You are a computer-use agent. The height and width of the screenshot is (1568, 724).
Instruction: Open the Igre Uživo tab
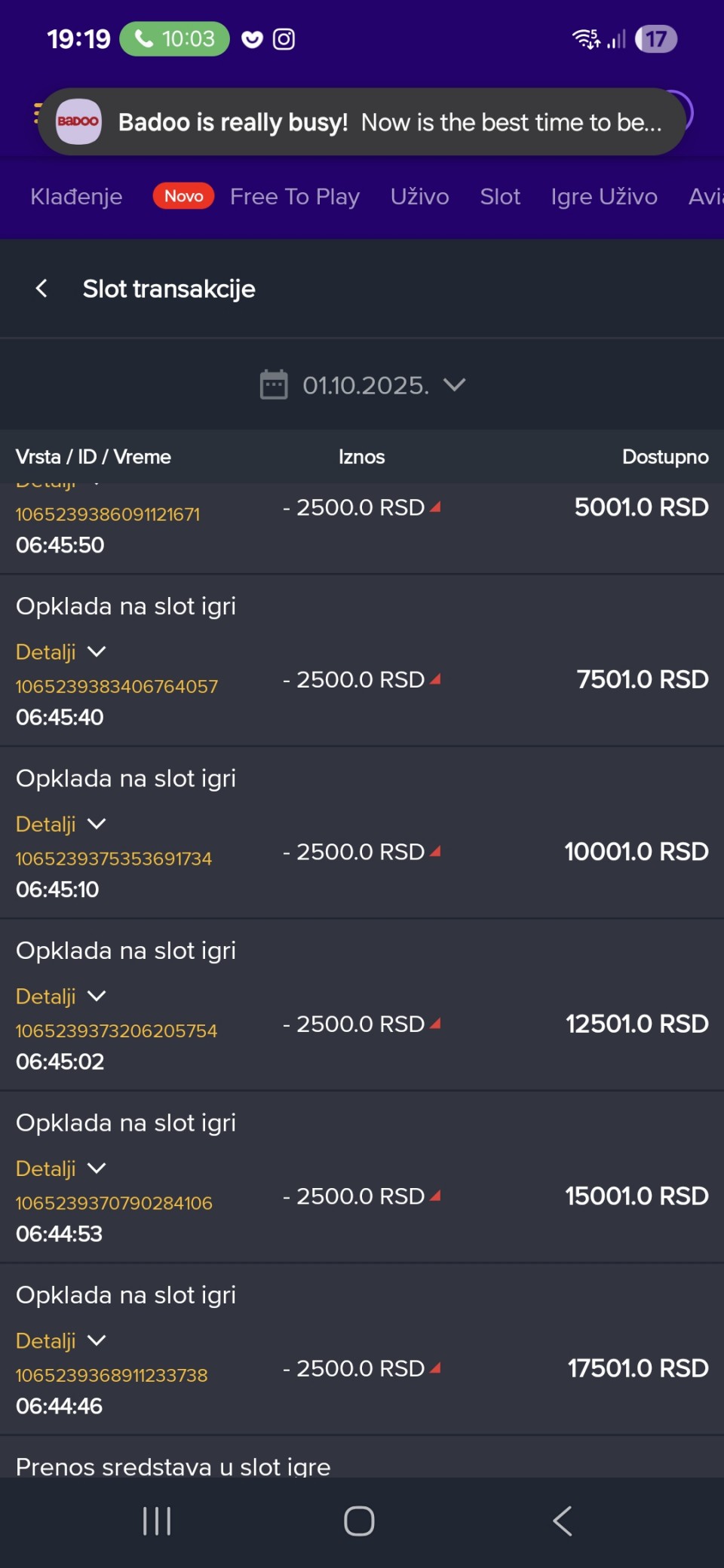coord(604,197)
